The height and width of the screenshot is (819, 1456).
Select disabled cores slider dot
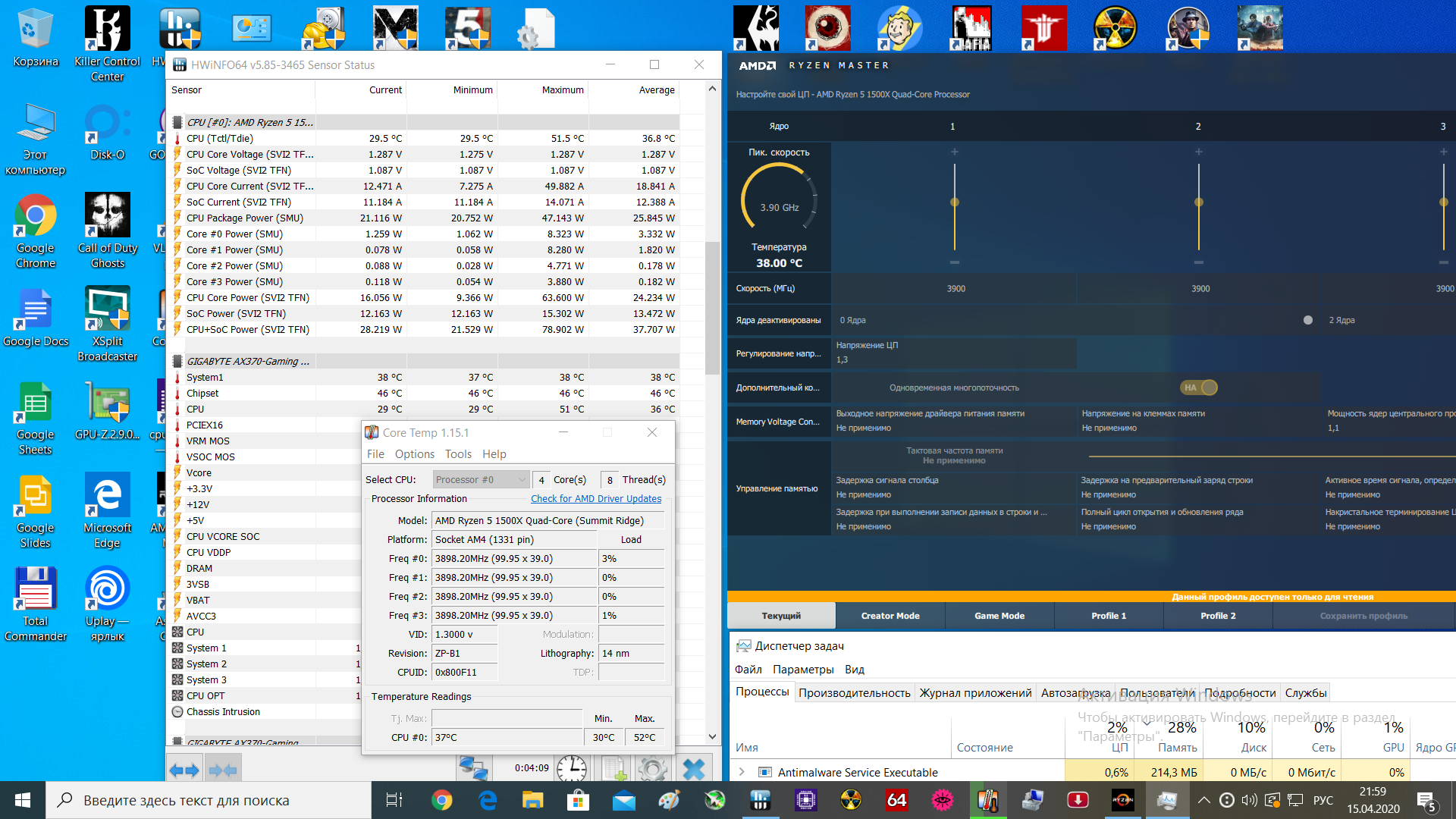pyautogui.click(x=1307, y=320)
